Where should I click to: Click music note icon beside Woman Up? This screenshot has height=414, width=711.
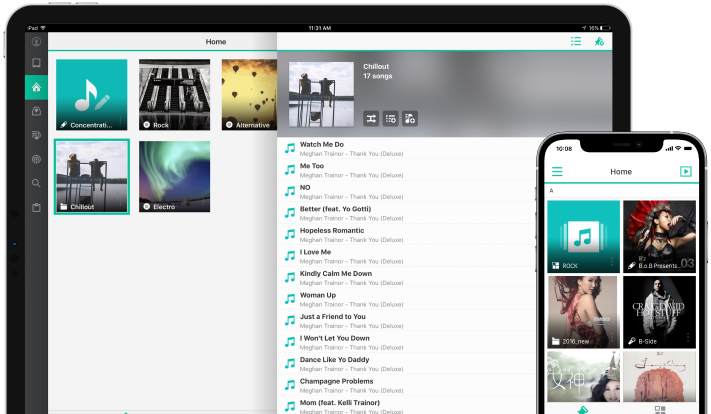tap(290, 299)
